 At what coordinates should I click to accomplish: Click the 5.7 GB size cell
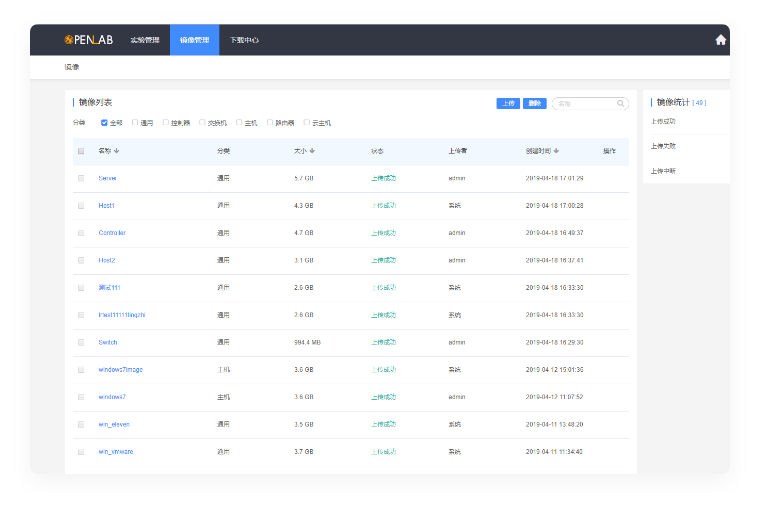coord(304,178)
